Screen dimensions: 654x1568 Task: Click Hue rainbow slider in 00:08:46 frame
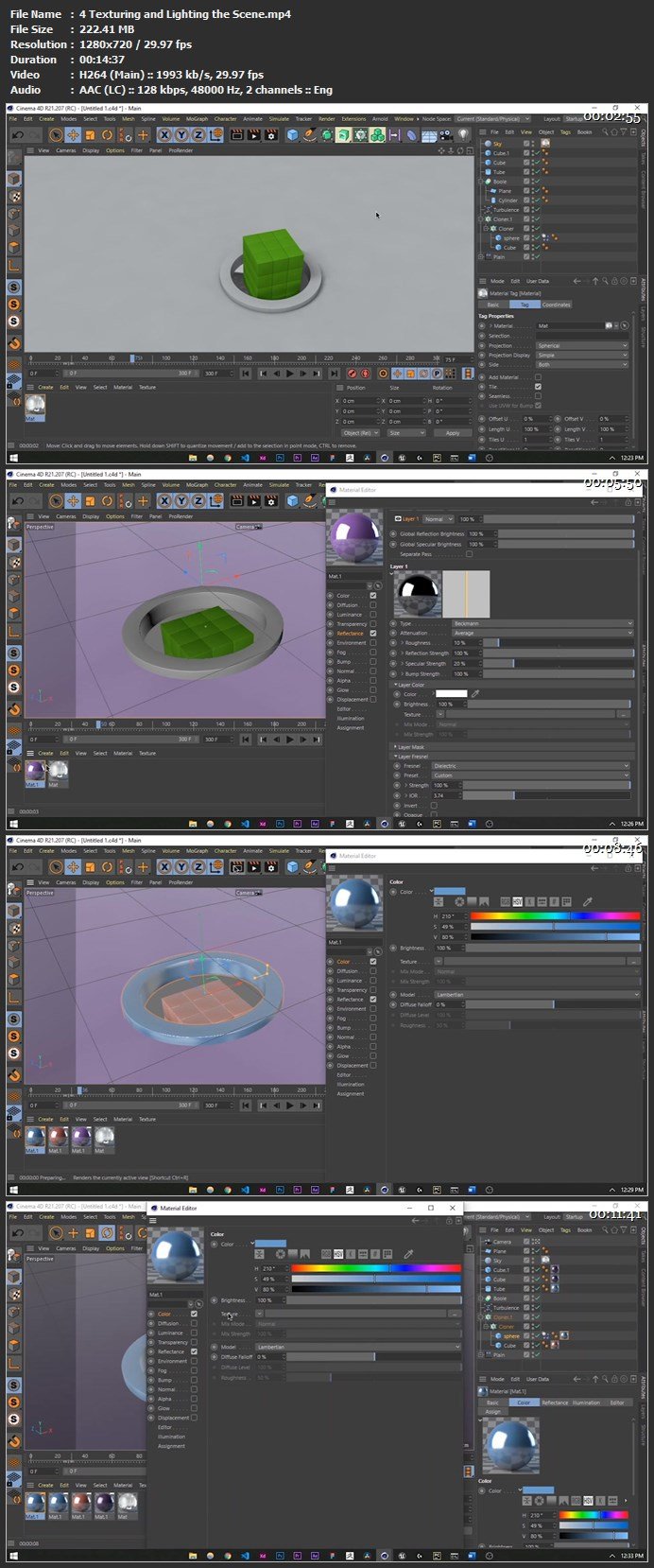tap(555, 915)
